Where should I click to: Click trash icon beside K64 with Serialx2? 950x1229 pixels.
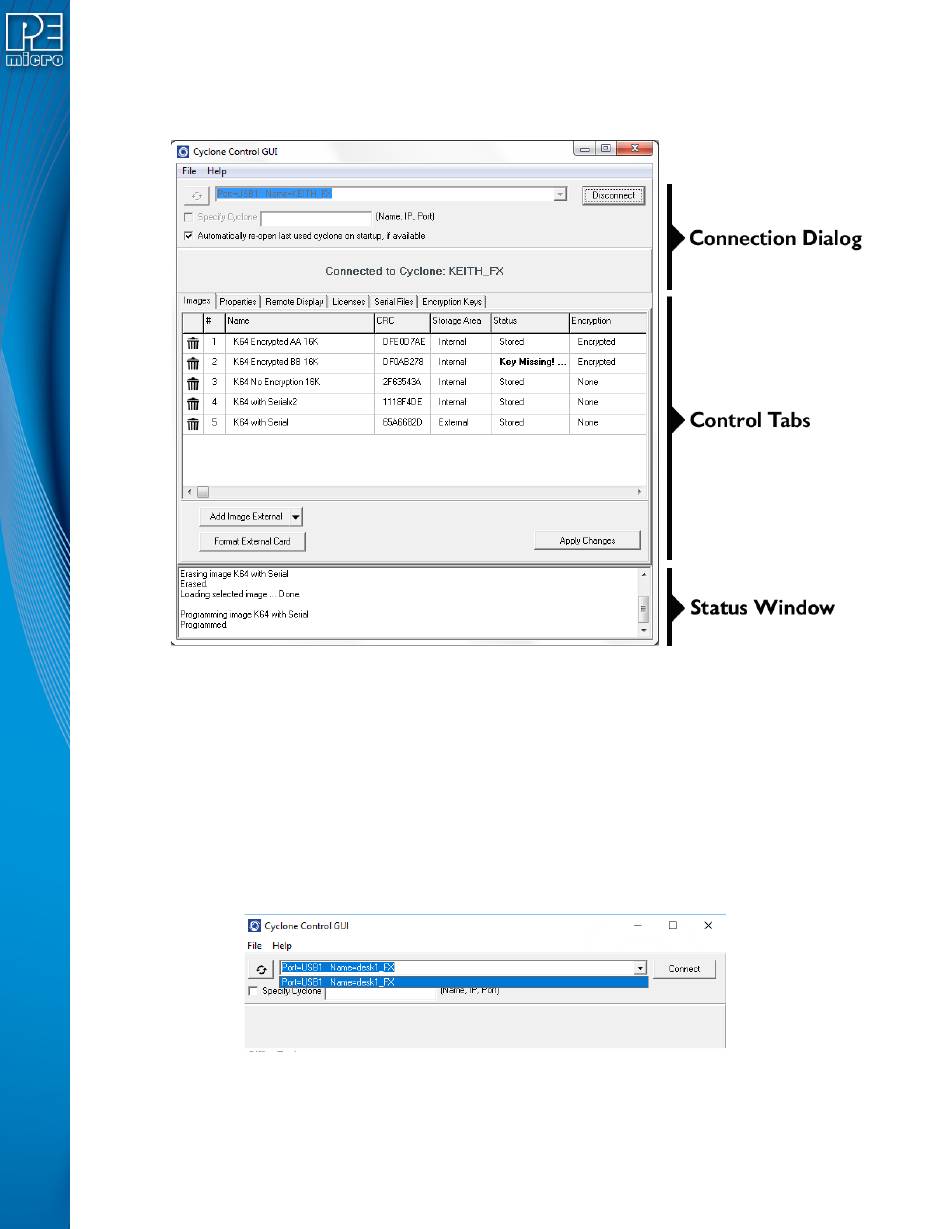[x=193, y=403]
